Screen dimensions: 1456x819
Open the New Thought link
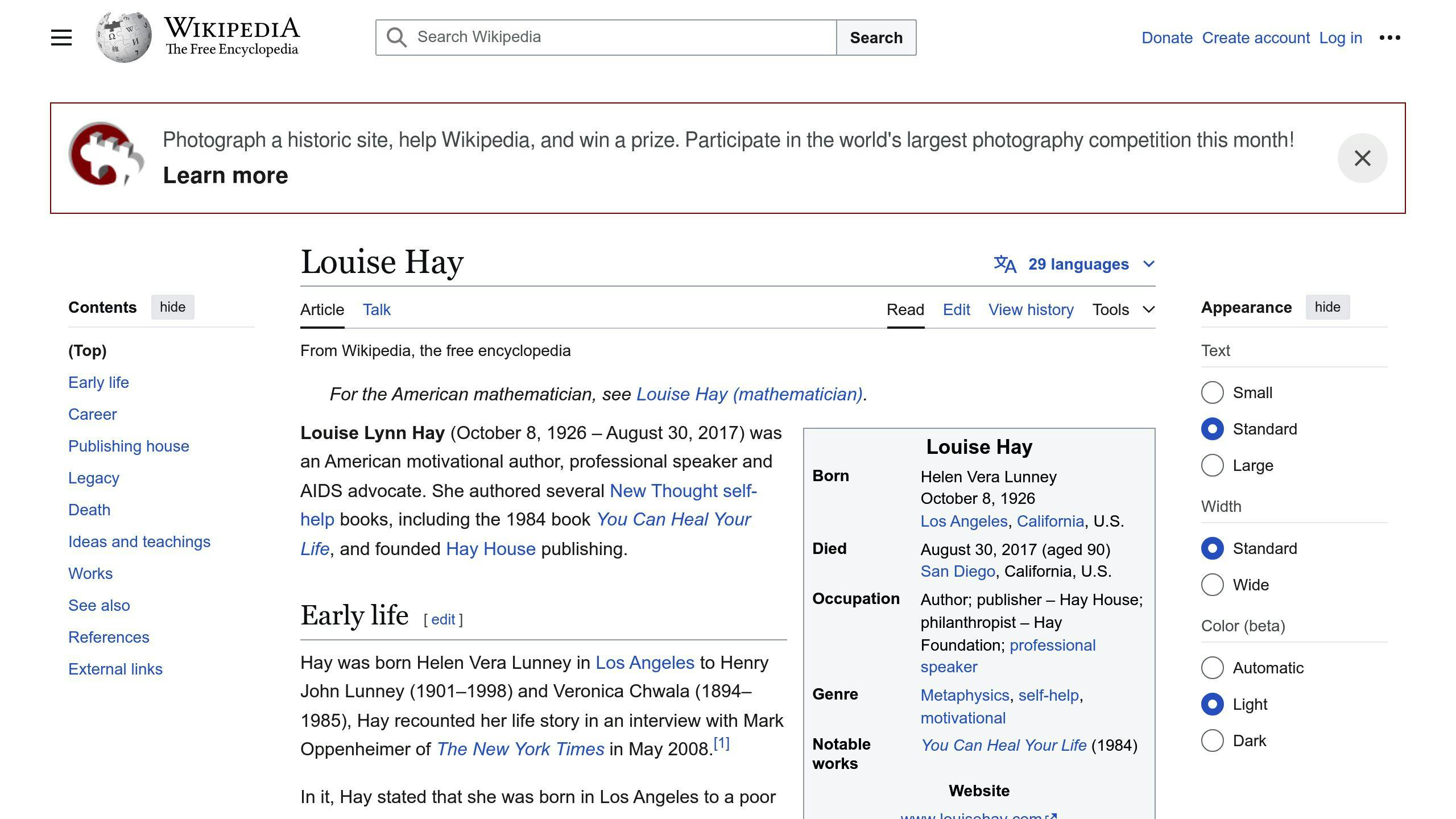663,490
